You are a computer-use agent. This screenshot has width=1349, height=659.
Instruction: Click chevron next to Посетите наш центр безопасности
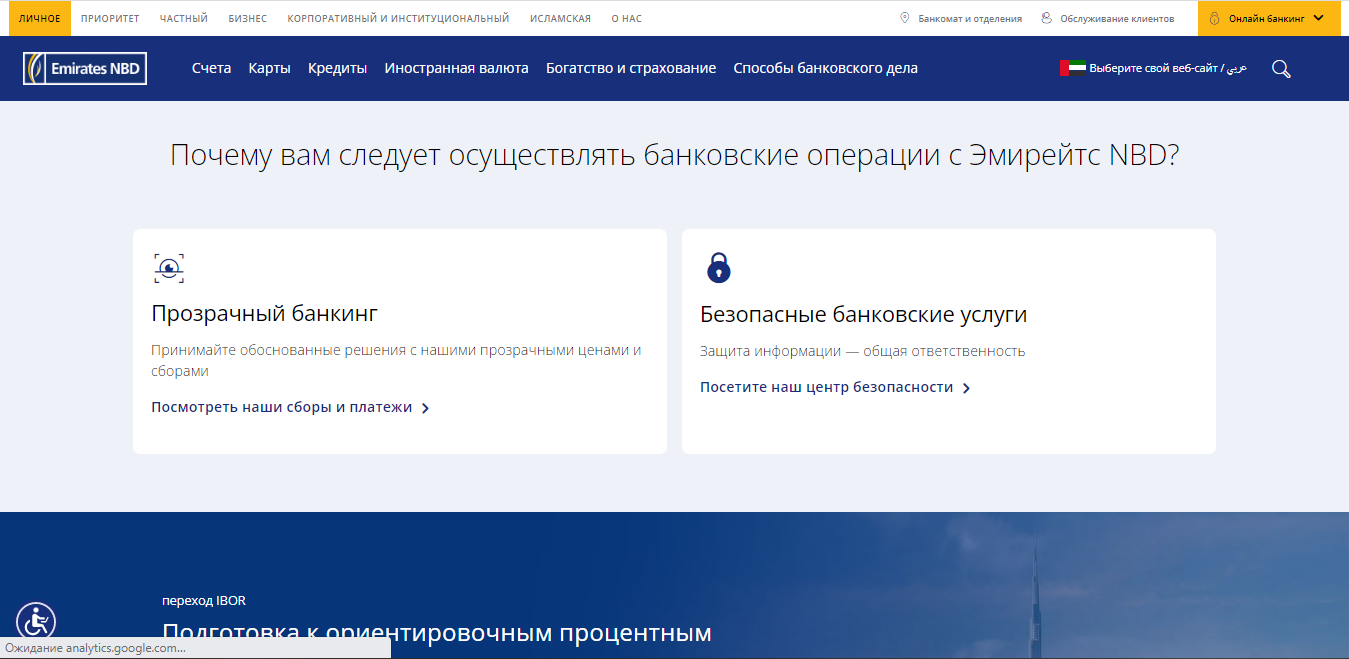966,388
